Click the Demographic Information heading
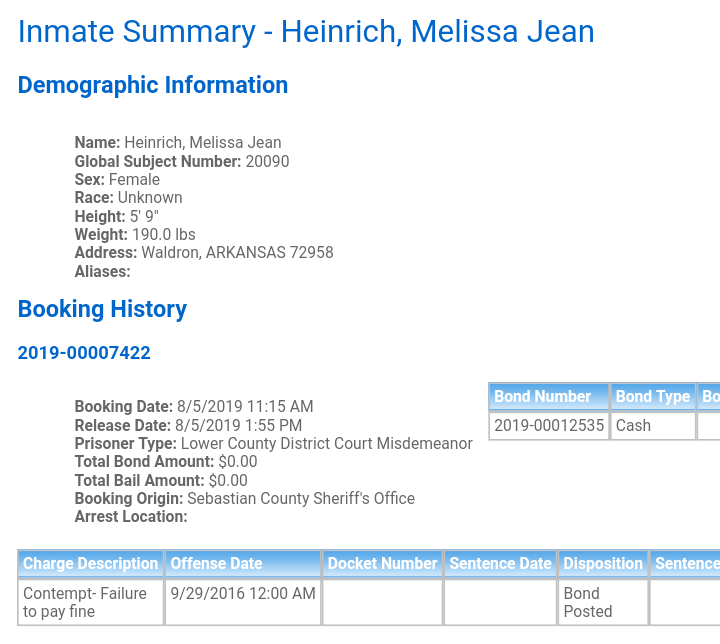Viewport: 720px width, 644px height. (153, 85)
